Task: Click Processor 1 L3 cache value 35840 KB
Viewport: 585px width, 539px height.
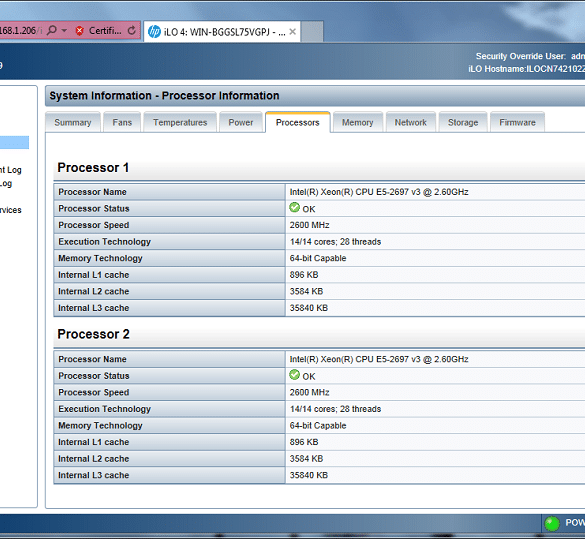Action: 309,308
